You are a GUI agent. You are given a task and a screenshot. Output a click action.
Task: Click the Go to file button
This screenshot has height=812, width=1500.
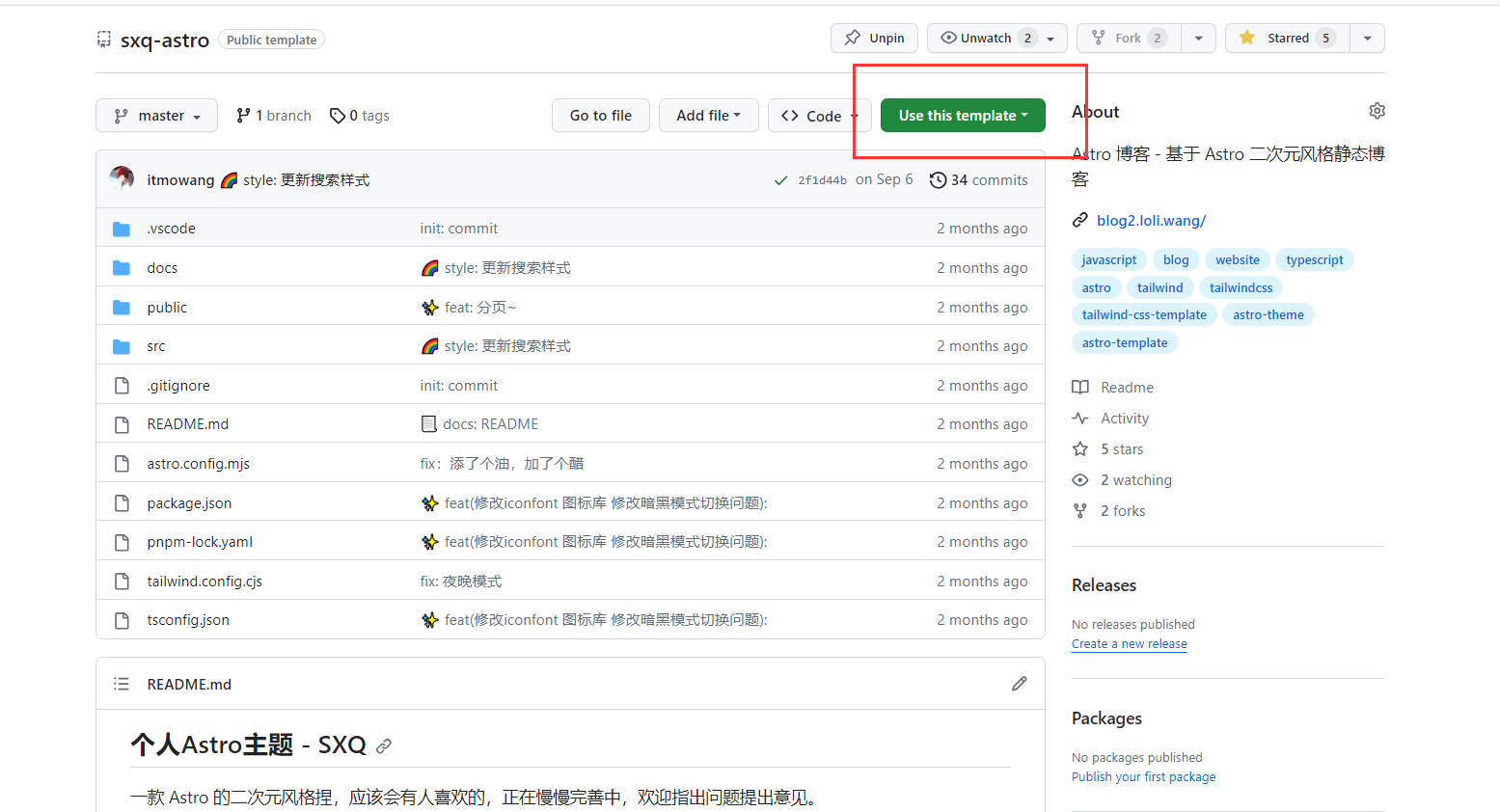pyautogui.click(x=601, y=116)
